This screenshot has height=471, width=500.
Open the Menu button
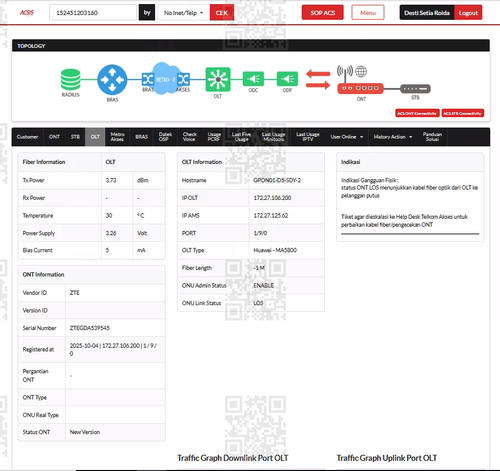368,13
